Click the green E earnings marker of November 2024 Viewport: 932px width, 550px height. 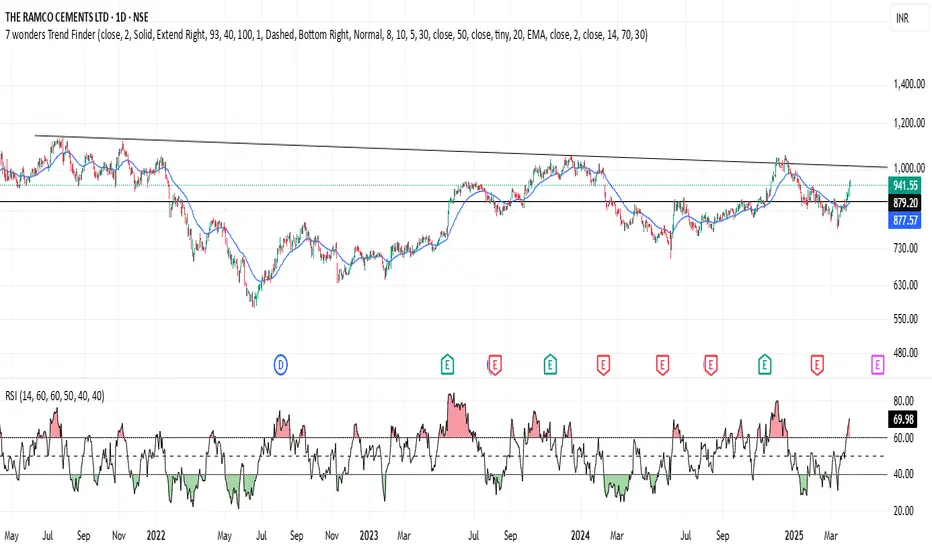765,364
